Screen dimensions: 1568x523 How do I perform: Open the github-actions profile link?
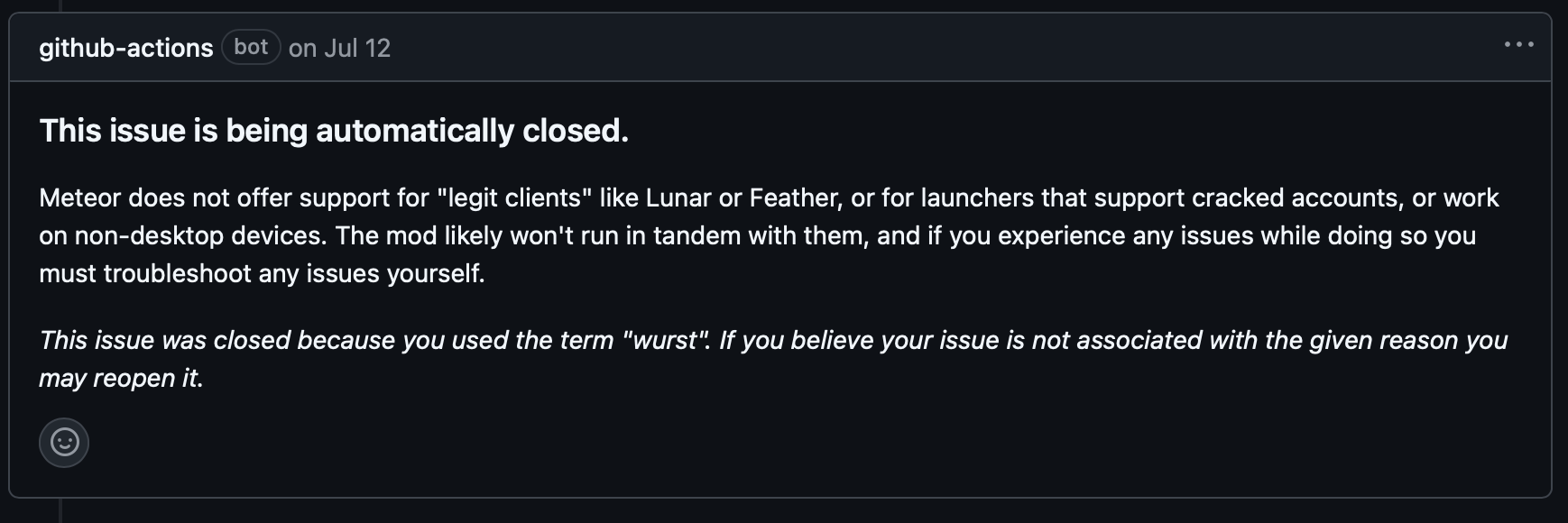coord(126,48)
